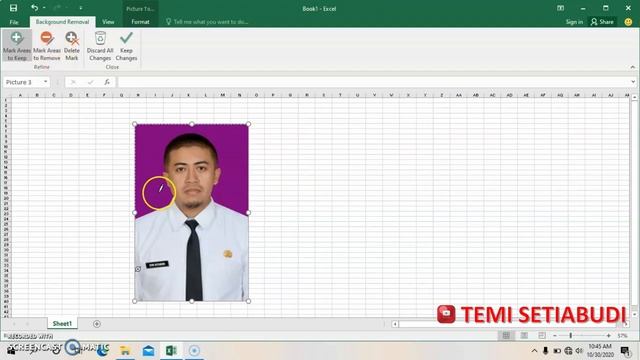Screen dimensions: 640x360
Task: Open Customize Quick Access Toolbar dropdown
Action: pyautogui.click(x=81, y=8)
